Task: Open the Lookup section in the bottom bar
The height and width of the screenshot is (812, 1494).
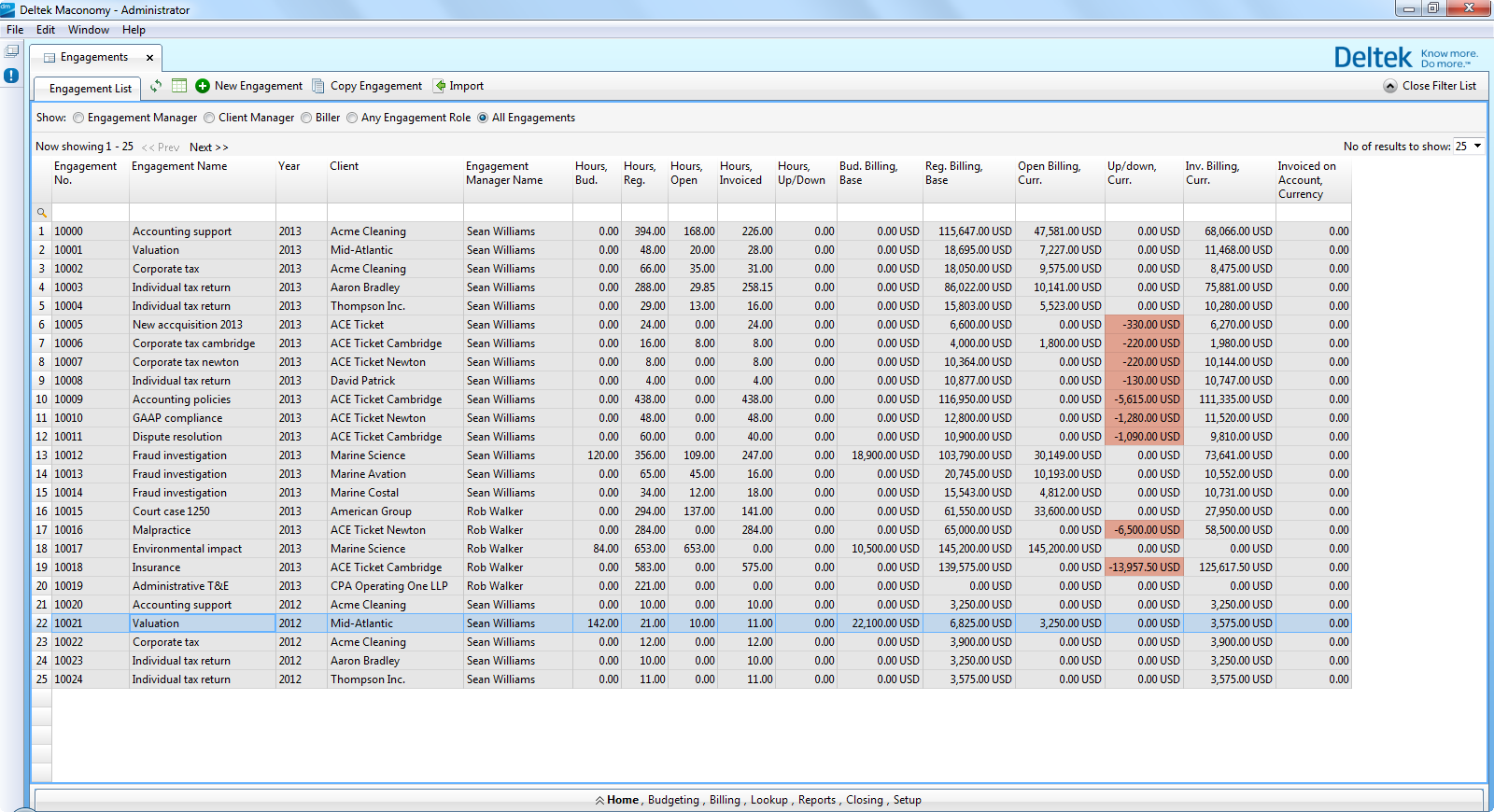Action: [x=768, y=801]
